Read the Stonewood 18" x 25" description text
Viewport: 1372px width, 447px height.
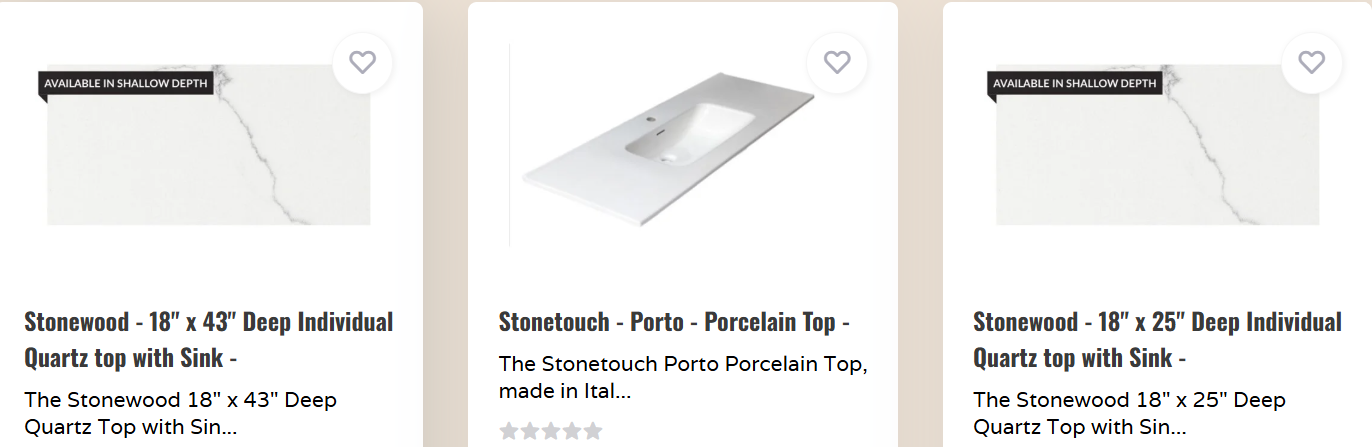[1129, 414]
